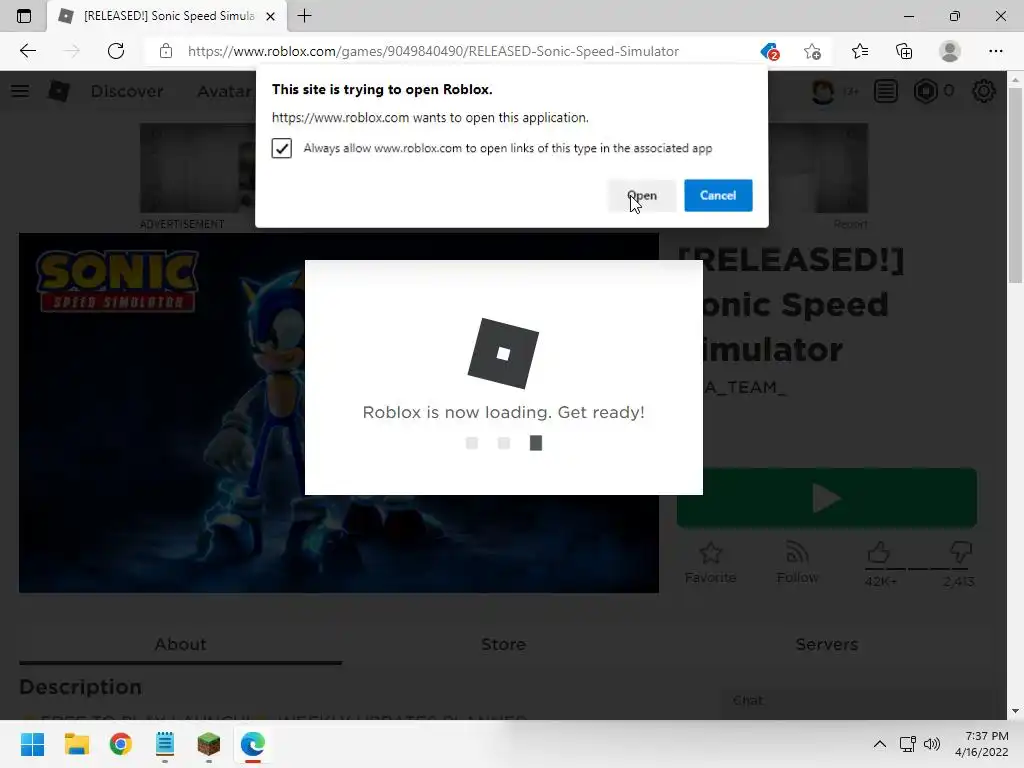The width and height of the screenshot is (1024, 768).
Task: Open Roblox hamburger navigation menu
Action: pyautogui.click(x=20, y=91)
